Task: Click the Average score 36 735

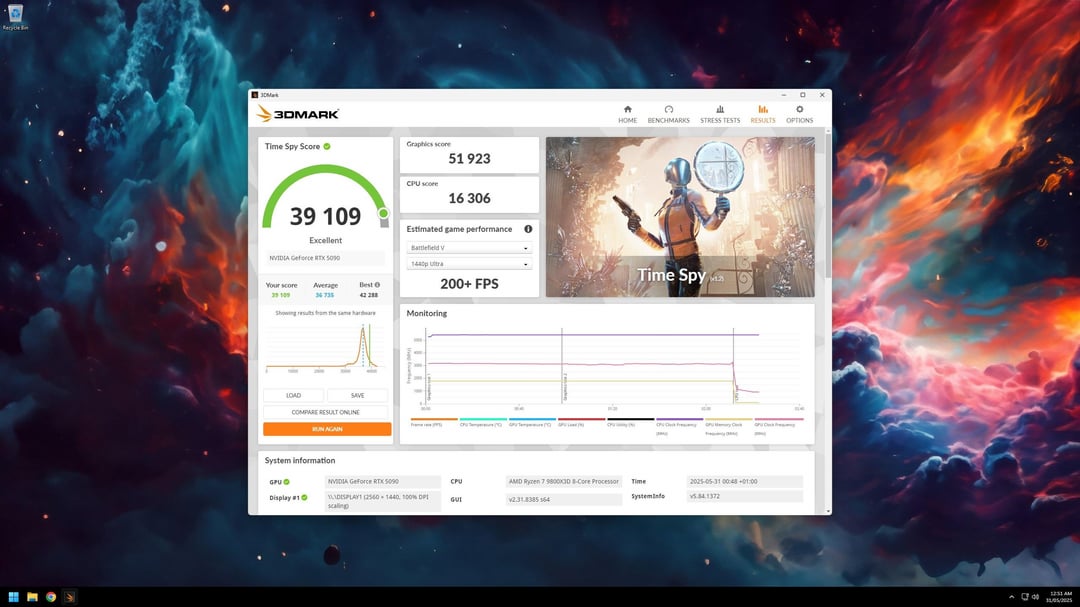Action: click(x=324, y=295)
